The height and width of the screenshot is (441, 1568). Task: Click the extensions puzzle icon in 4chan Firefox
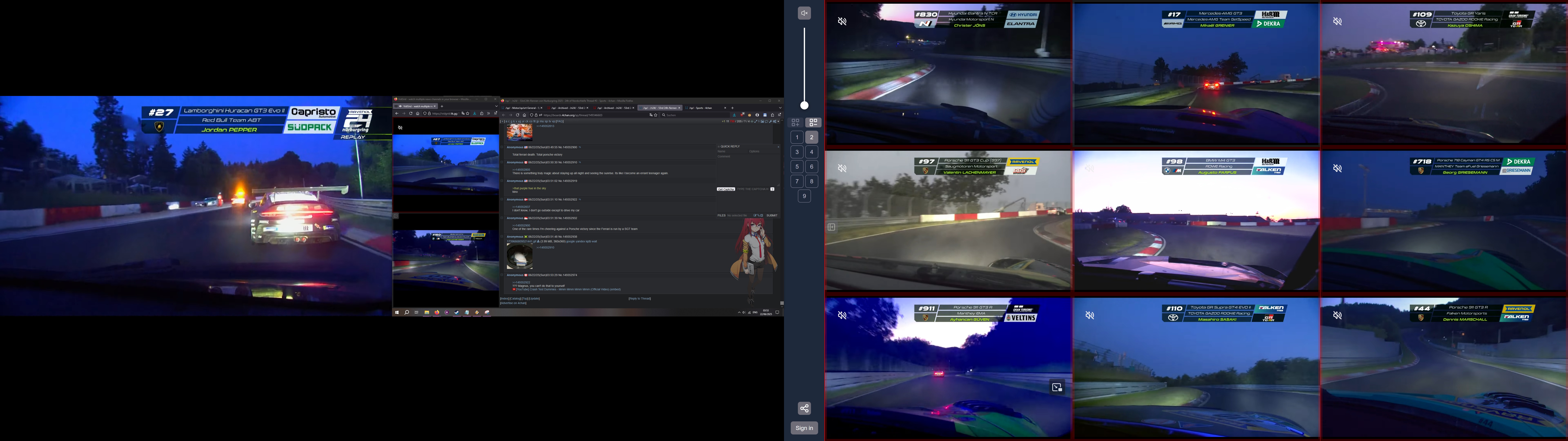click(772, 115)
